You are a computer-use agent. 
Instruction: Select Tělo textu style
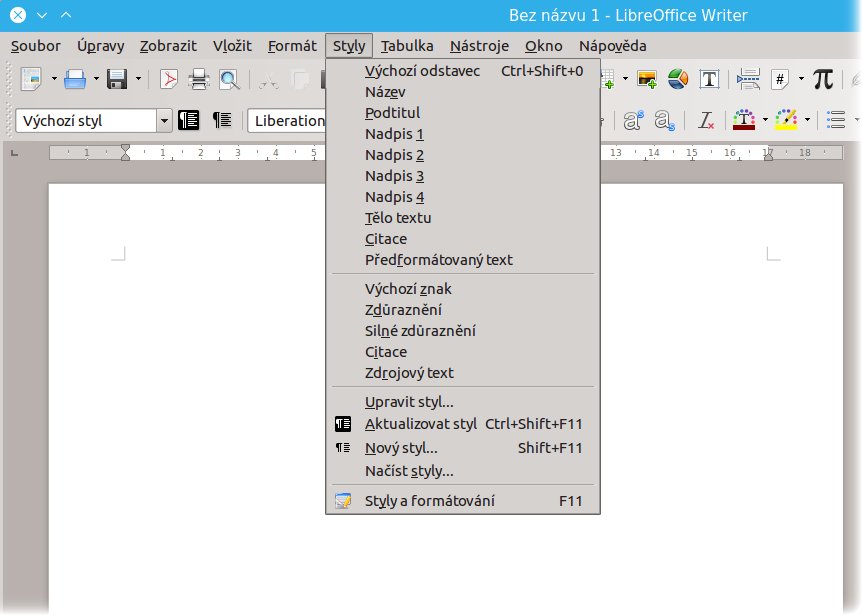(x=463, y=218)
